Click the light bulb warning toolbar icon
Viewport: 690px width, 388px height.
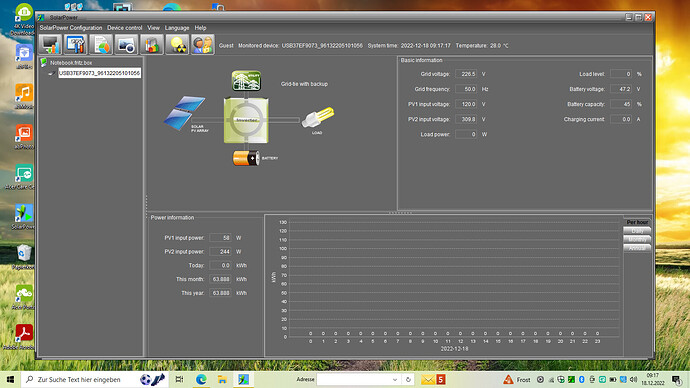[x=177, y=44]
